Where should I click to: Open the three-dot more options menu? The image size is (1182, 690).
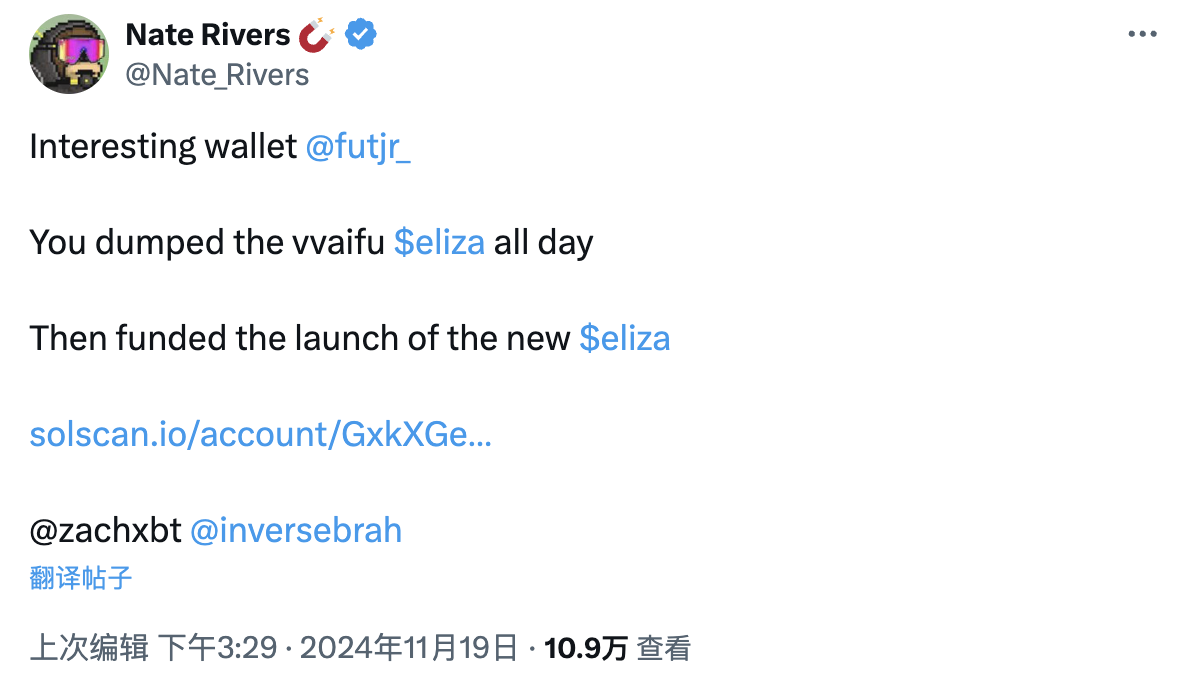[1142, 34]
